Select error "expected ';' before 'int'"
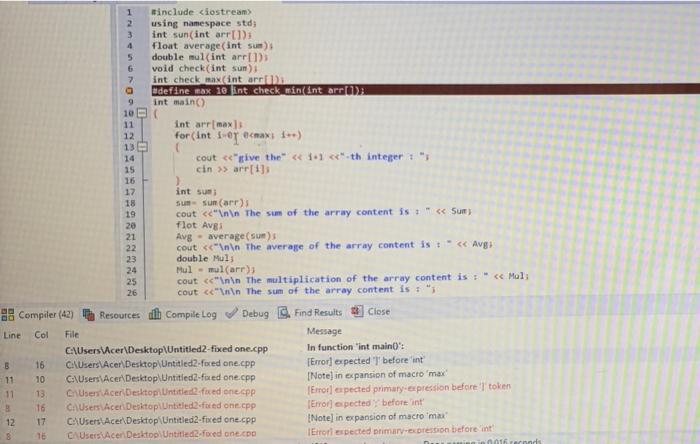700x444 pixels. 366,403
